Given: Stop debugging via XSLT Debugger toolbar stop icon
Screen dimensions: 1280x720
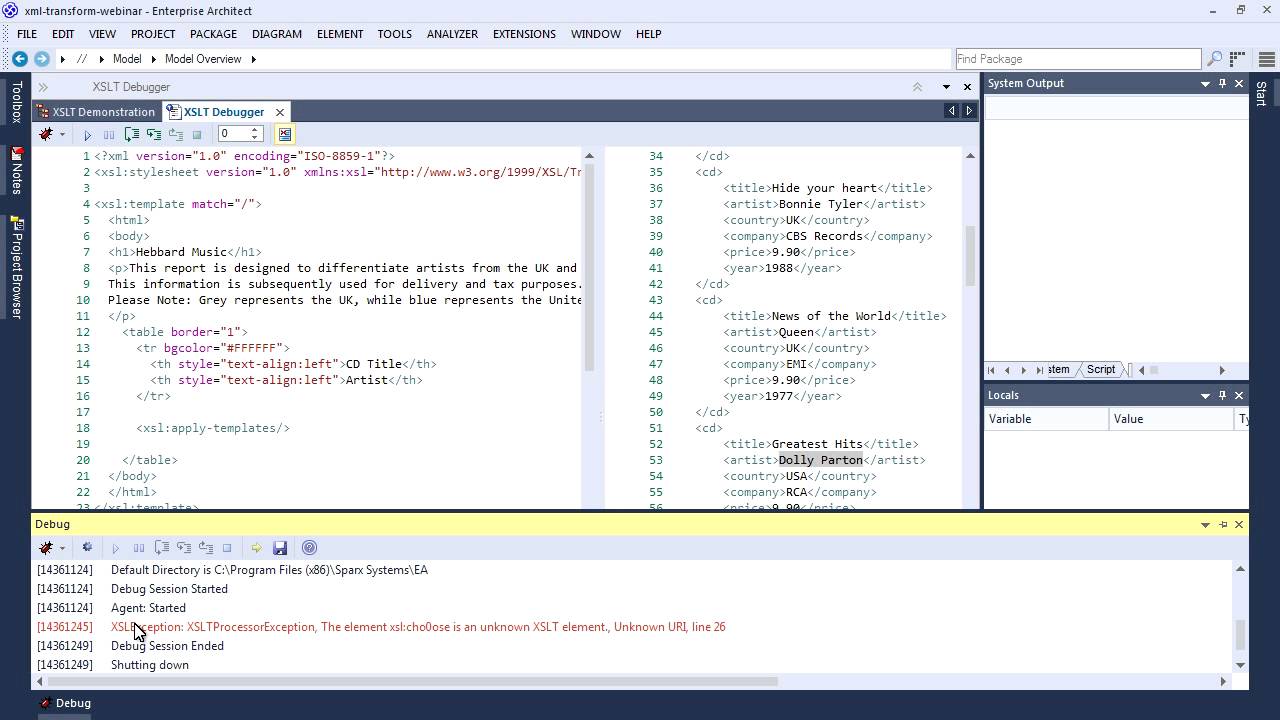Looking at the screenshot, I should click(197, 134).
